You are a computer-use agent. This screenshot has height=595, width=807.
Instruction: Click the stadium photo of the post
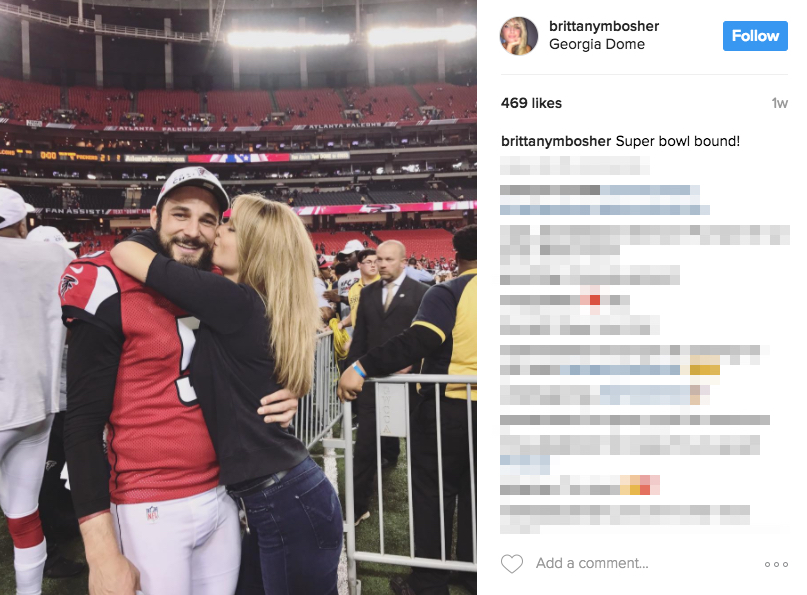point(238,298)
